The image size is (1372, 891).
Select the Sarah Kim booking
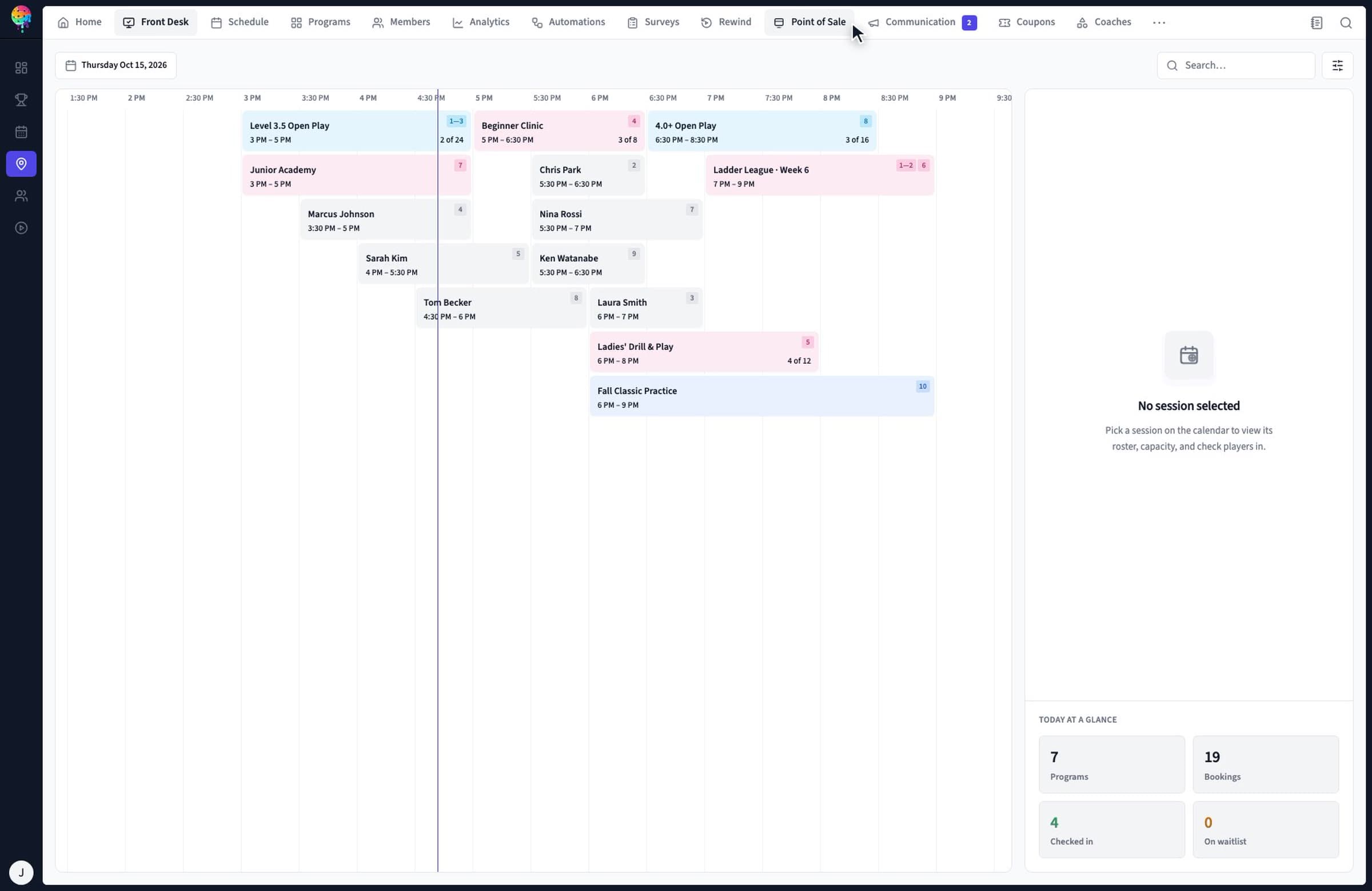pyautogui.click(x=443, y=264)
